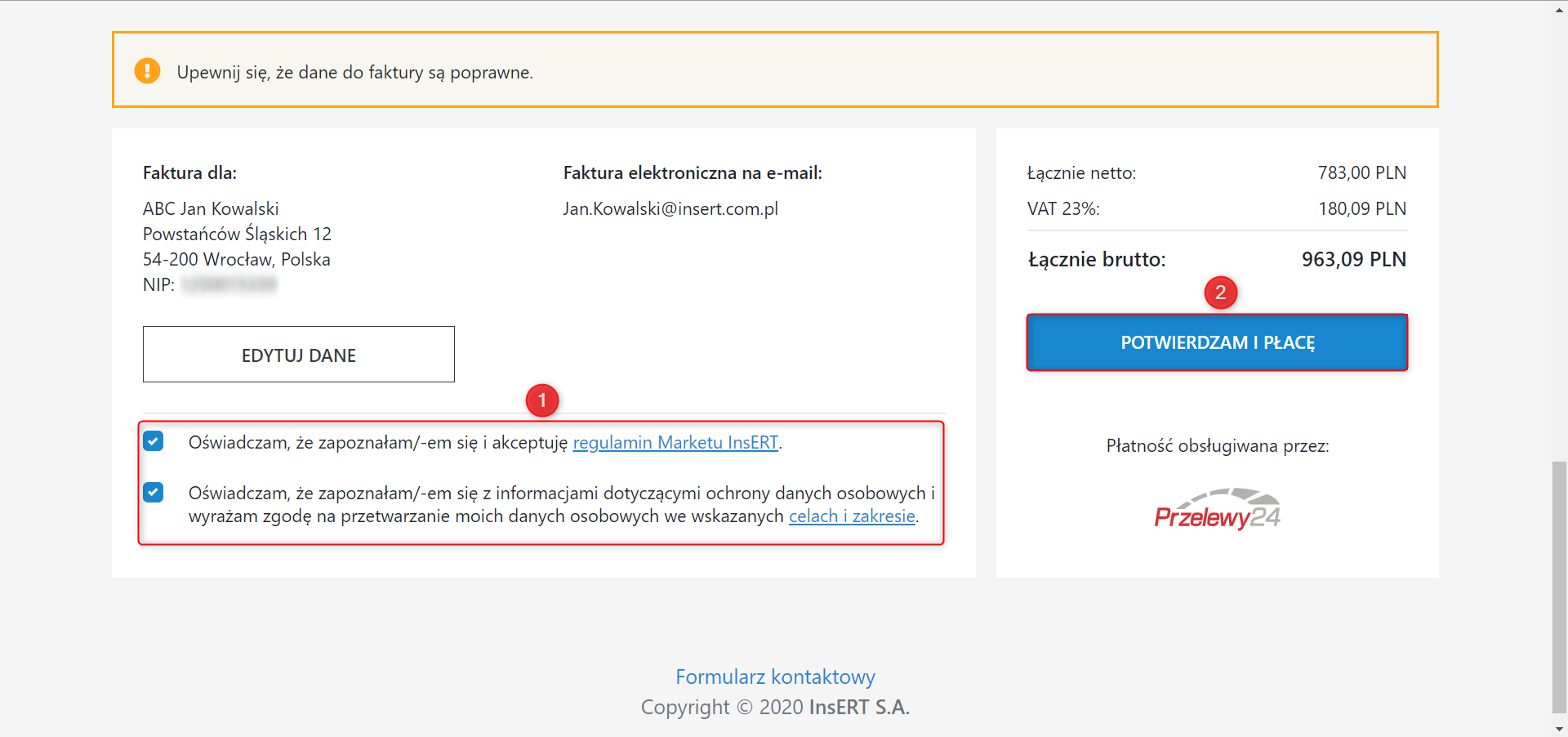Viewport: 1568px width, 737px height.
Task: Click the red number 2 badge
Action: point(1220,293)
